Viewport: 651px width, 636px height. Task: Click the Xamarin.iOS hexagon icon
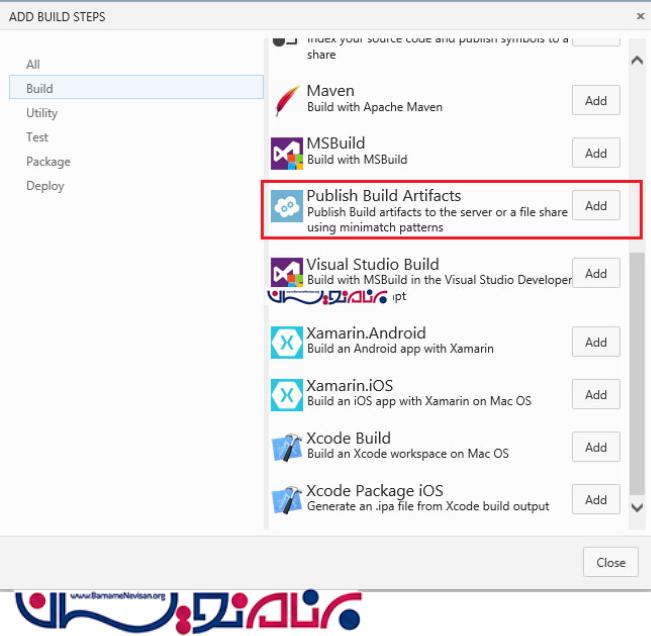287,395
